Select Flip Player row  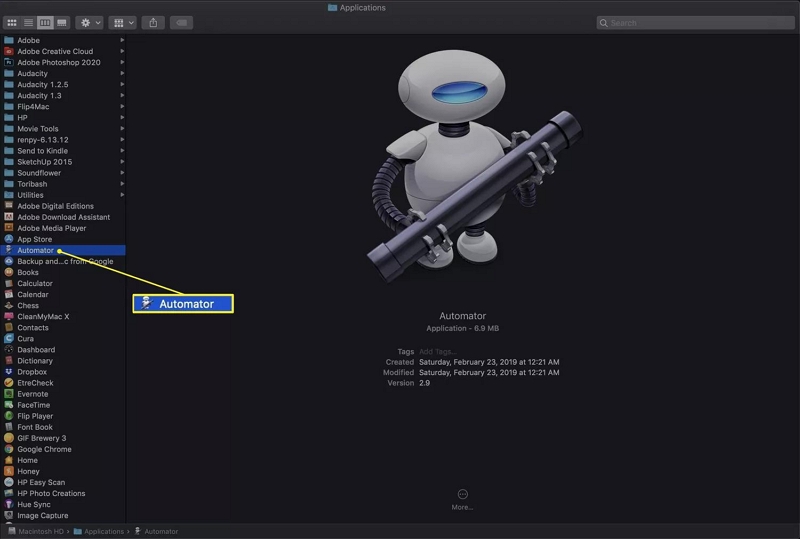point(63,416)
